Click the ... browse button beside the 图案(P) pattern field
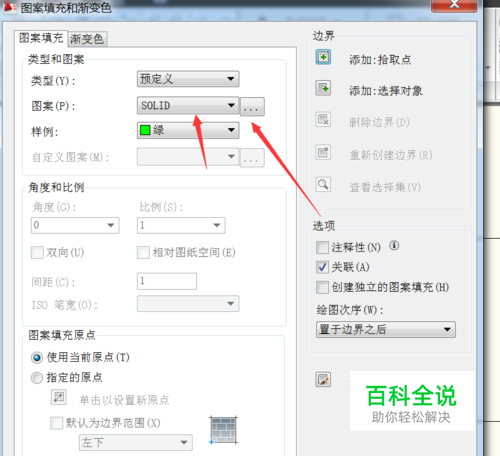 point(252,107)
